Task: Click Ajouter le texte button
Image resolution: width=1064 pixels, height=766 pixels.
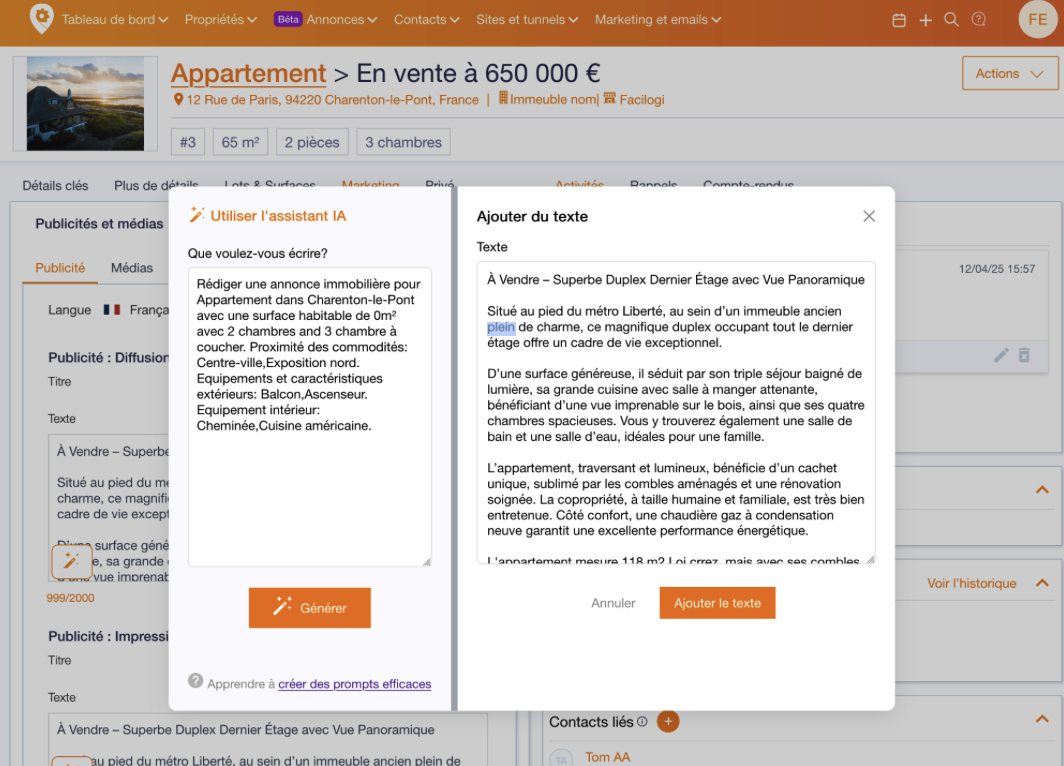Action: click(x=717, y=603)
